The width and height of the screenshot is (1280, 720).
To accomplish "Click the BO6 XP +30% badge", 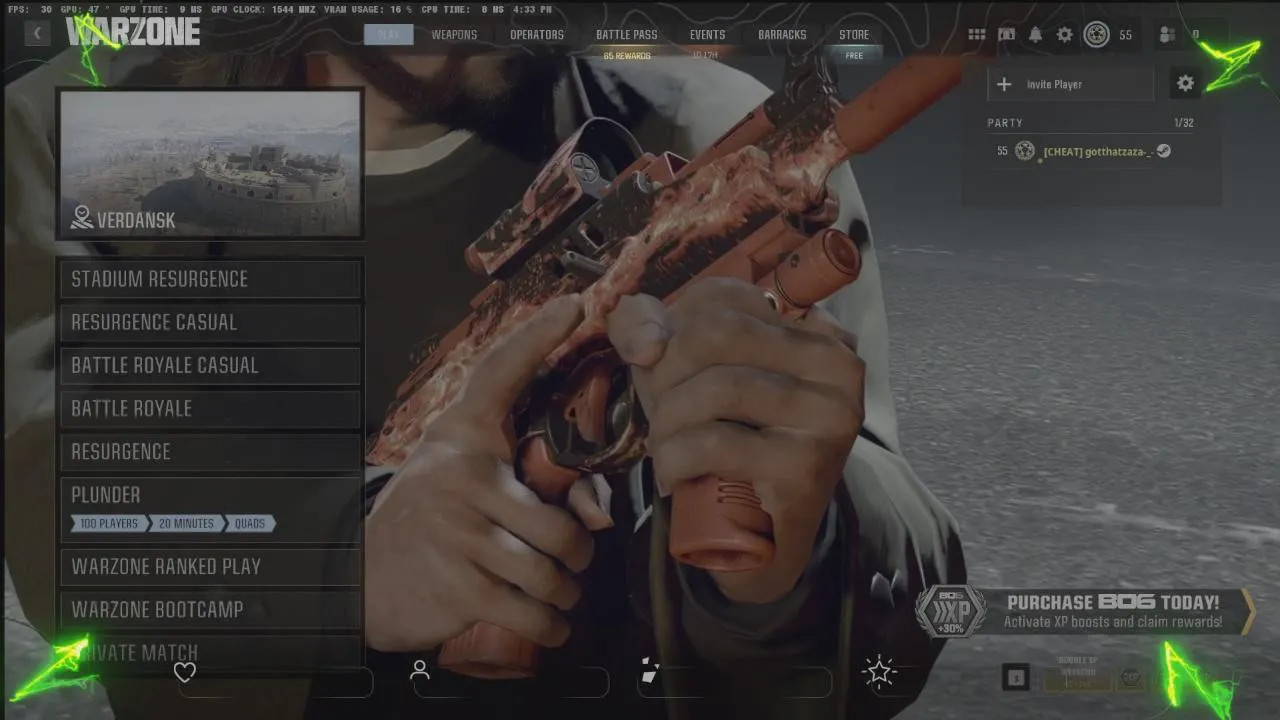I will point(951,611).
